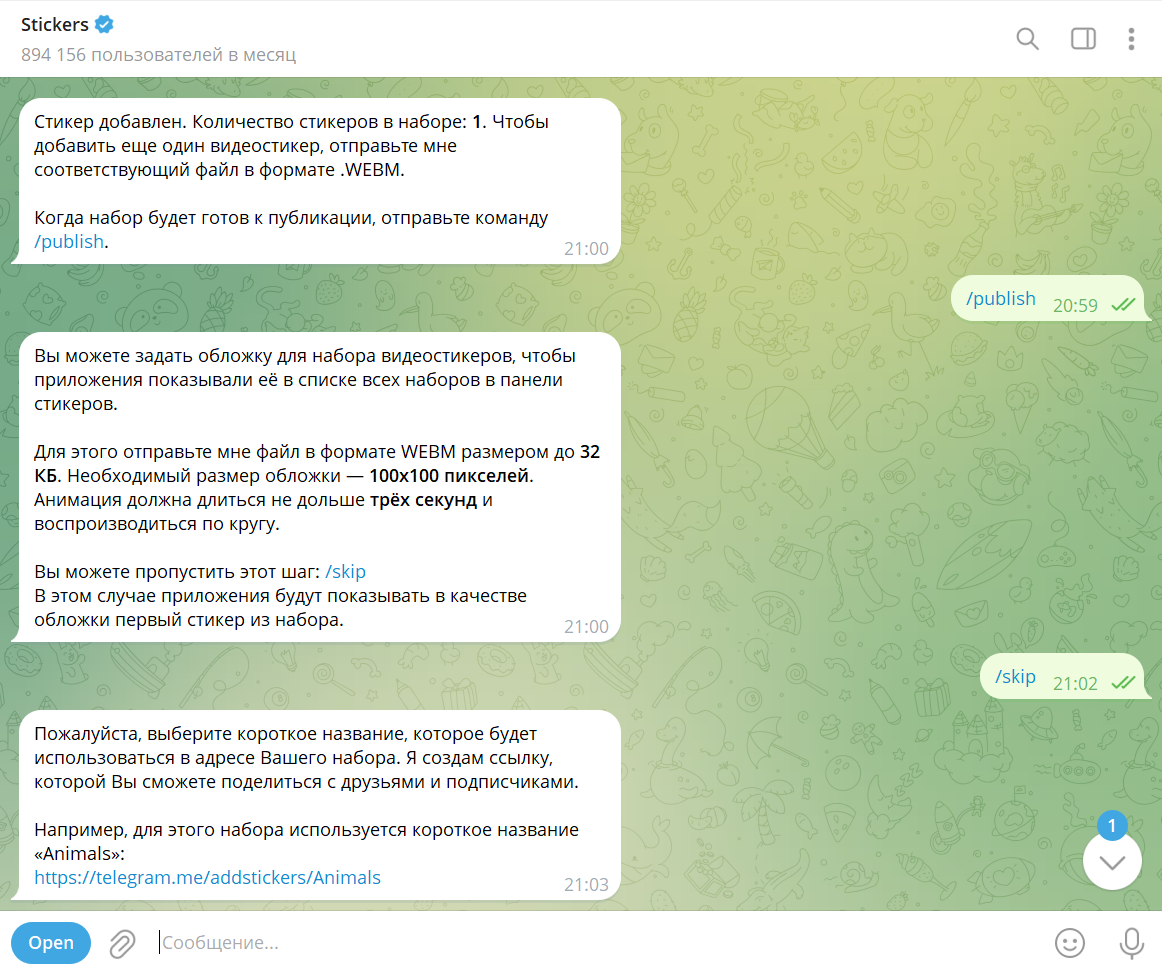
Task: Open the telegram.me/addstickers/Animals link
Action: click(x=208, y=877)
